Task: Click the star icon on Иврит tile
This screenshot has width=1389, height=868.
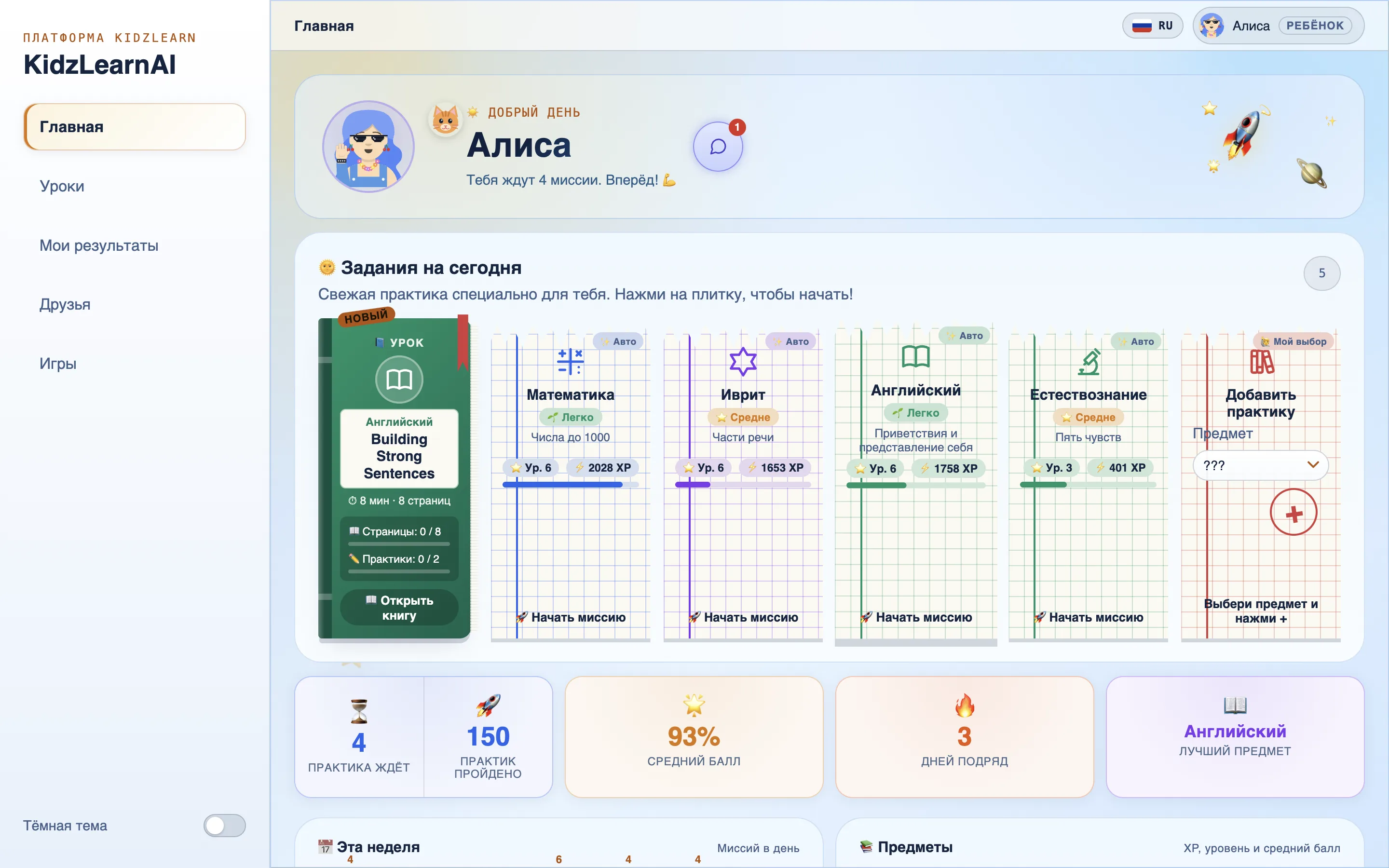Action: 743,361
